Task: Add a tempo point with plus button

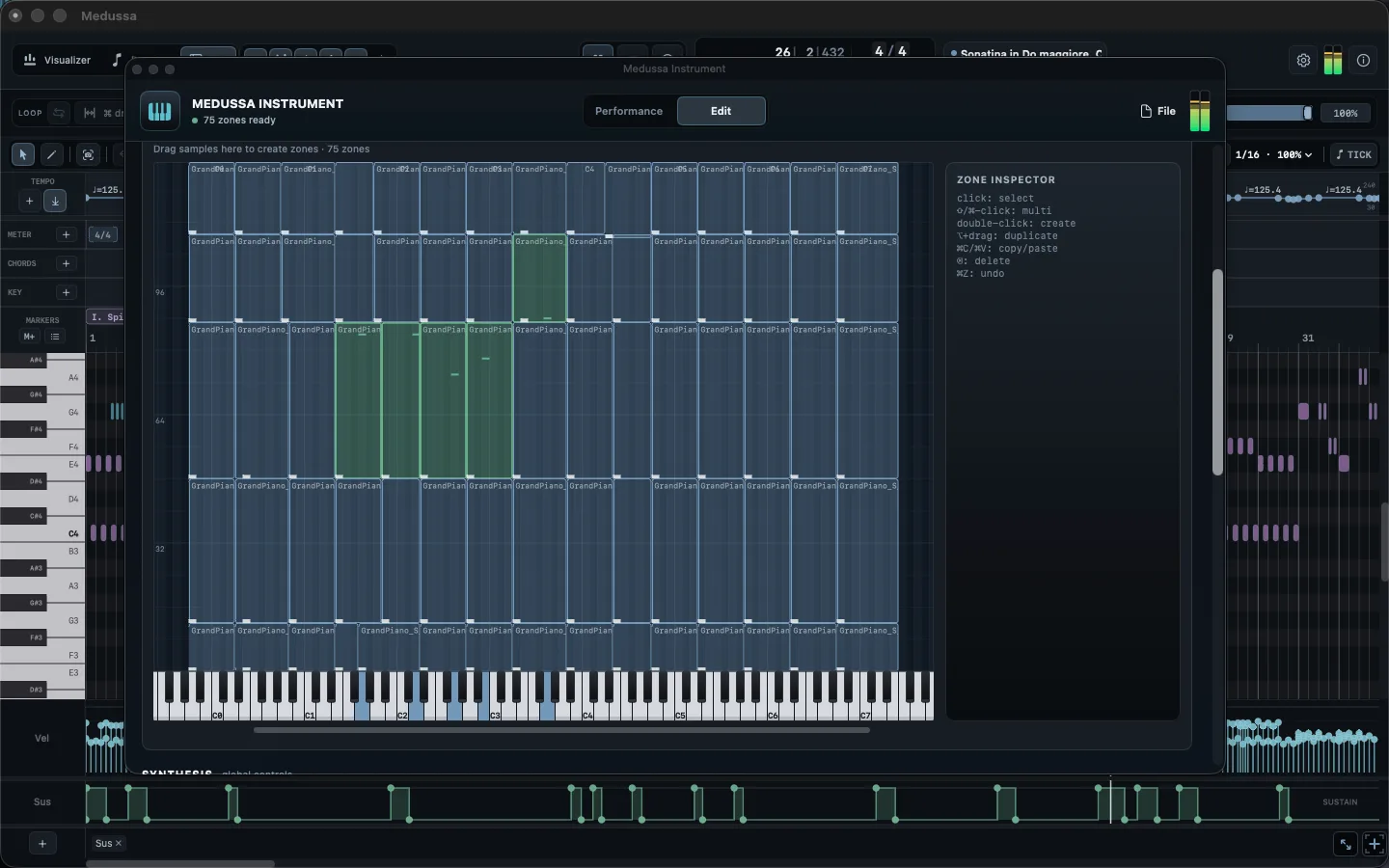Action: click(29, 201)
